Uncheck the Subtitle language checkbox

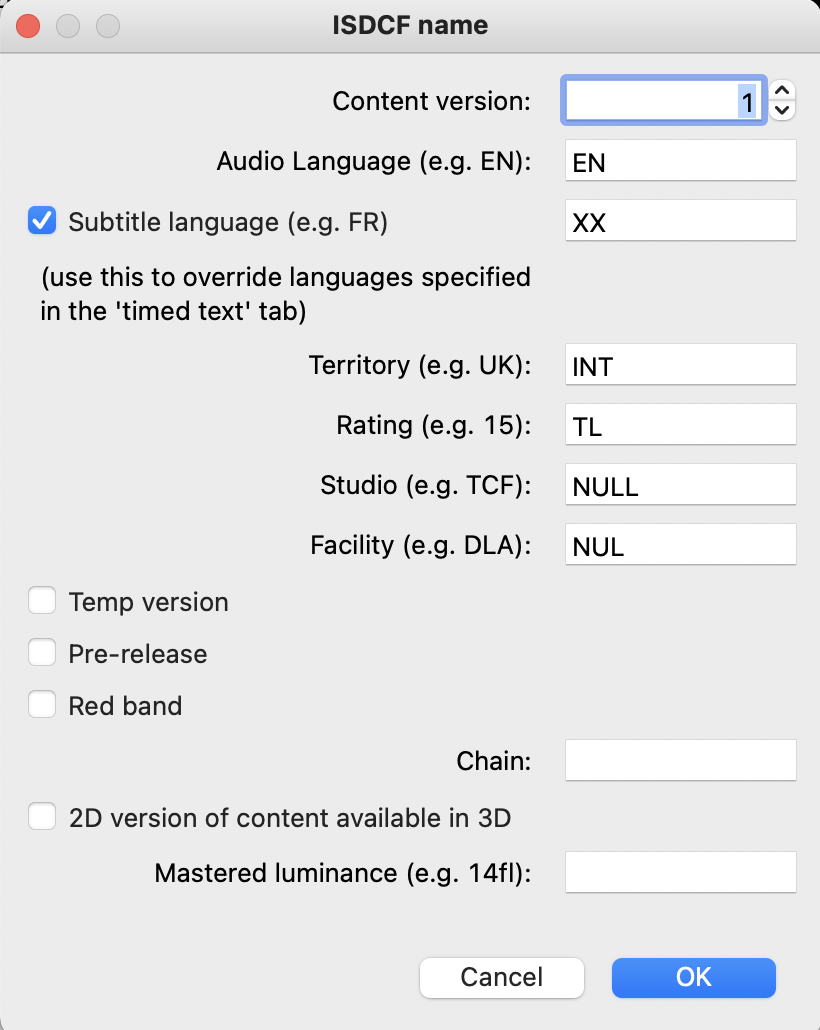42,221
